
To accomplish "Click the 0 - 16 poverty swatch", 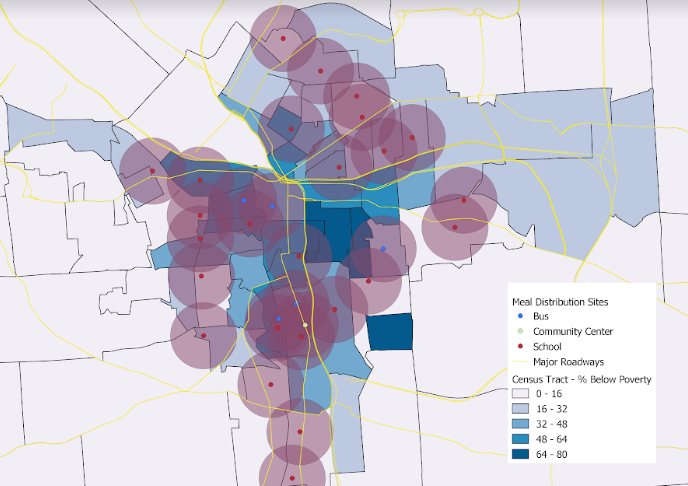I will tap(520, 393).
